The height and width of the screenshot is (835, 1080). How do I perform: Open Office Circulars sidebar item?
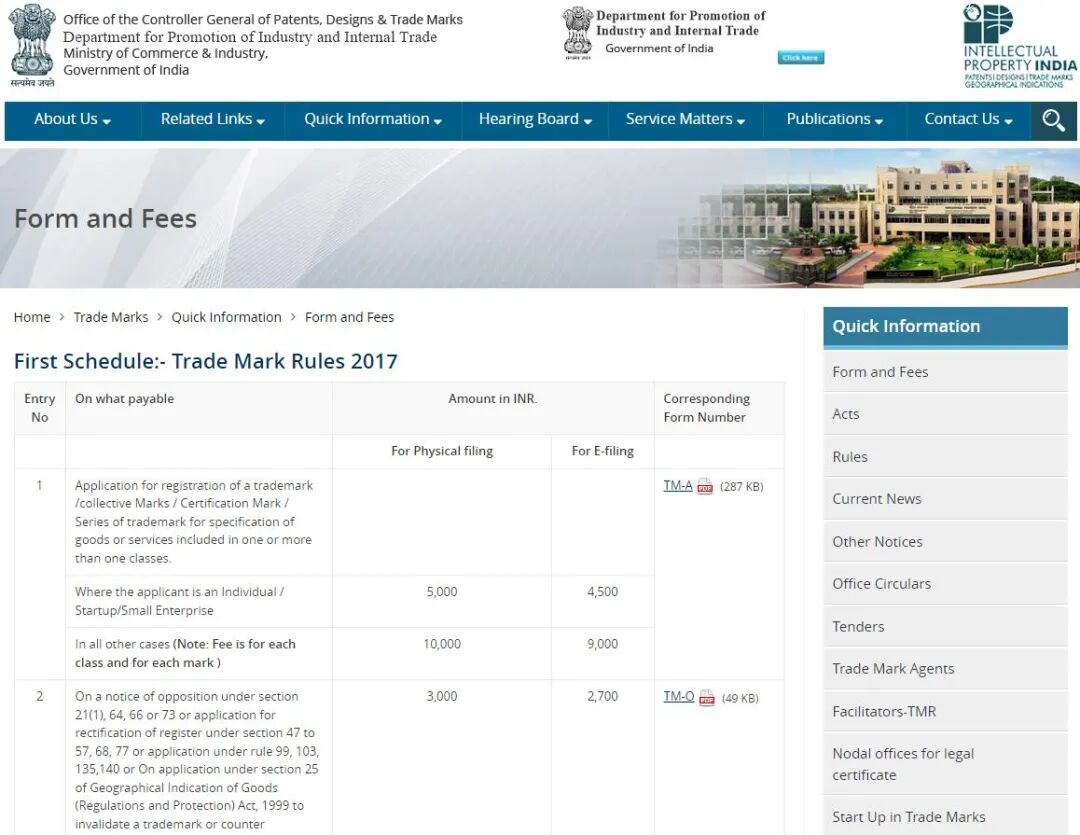coord(945,584)
